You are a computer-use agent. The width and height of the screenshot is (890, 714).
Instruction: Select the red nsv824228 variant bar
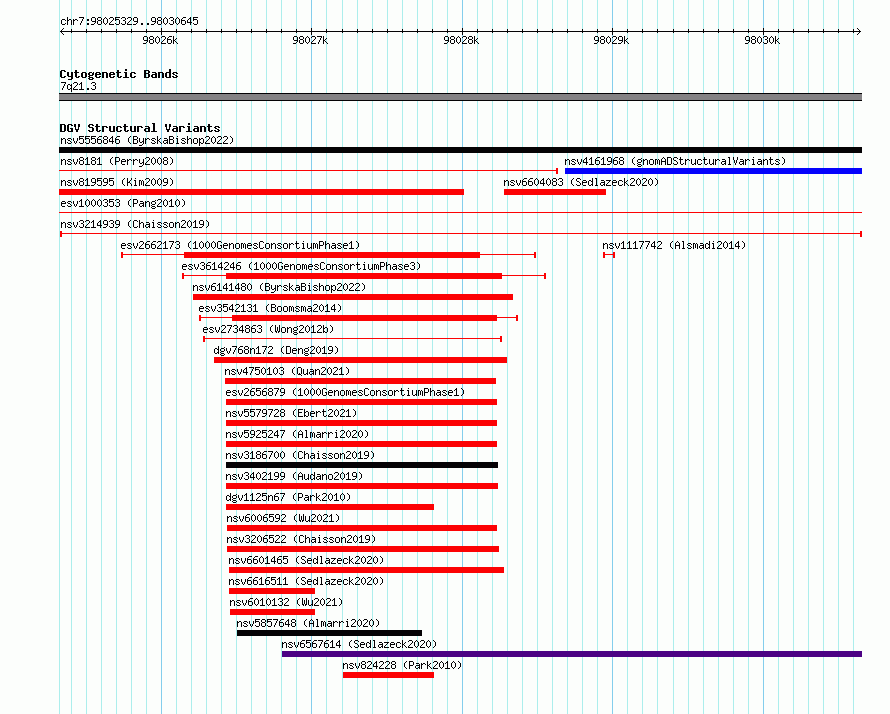coord(388,675)
